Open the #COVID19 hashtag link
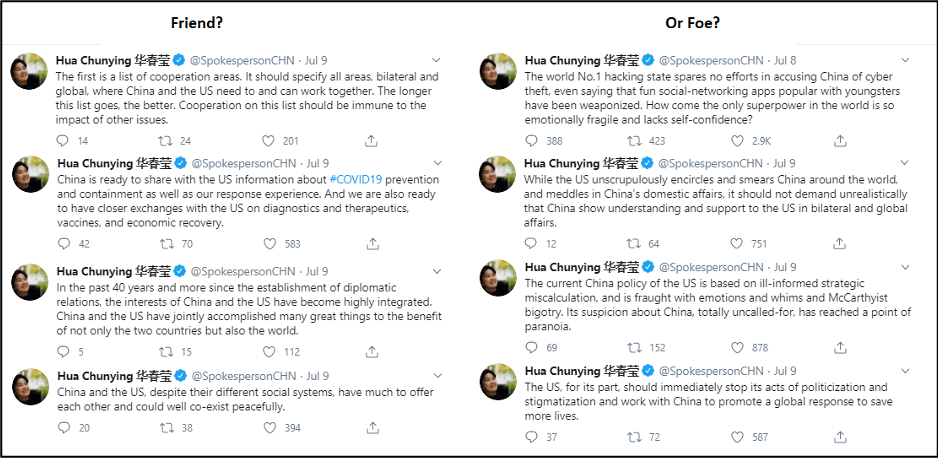 (356, 179)
